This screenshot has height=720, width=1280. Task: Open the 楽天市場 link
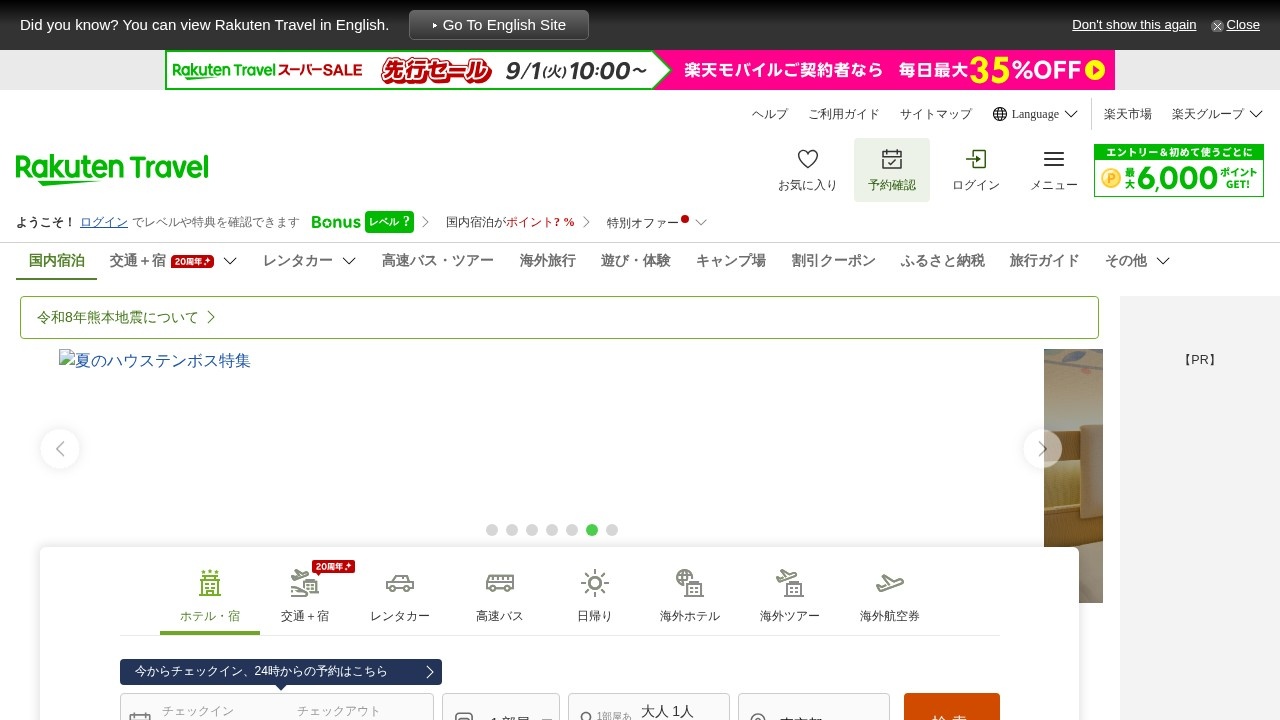[x=1128, y=114]
